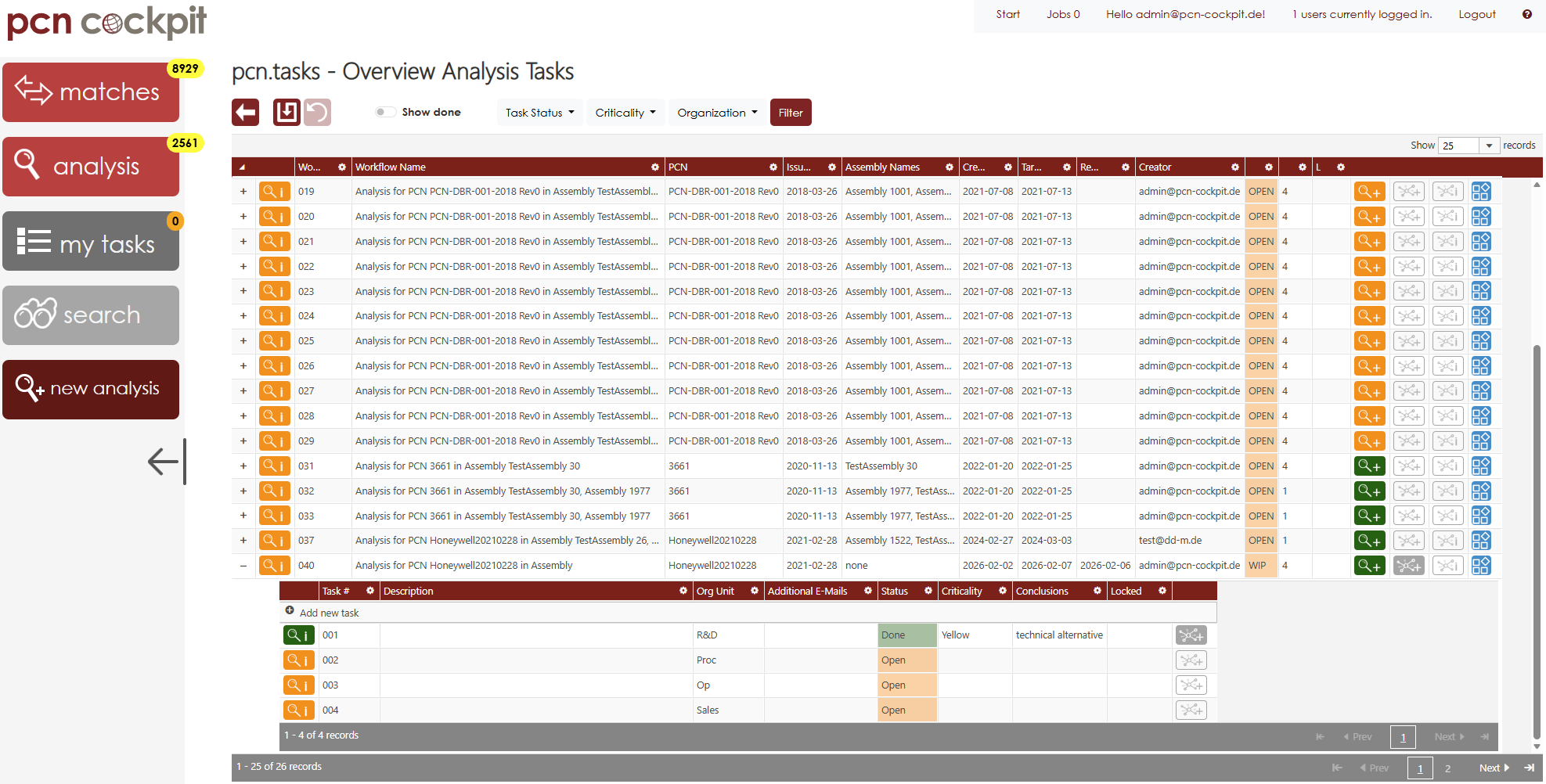Open the Task Status dropdown
The width and height of the screenshot is (1546, 784).
539,113
